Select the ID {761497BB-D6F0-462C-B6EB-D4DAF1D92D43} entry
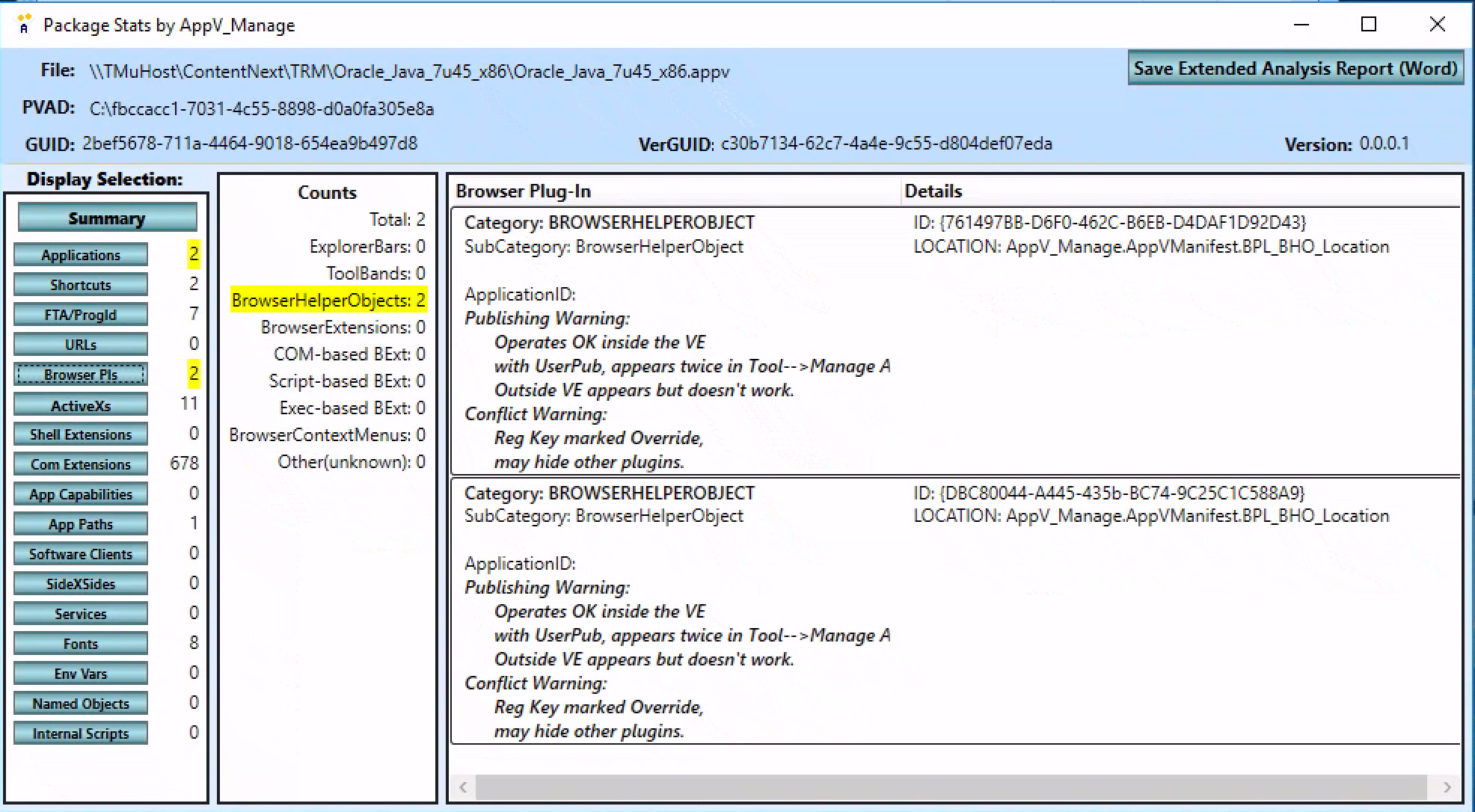 click(1109, 222)
